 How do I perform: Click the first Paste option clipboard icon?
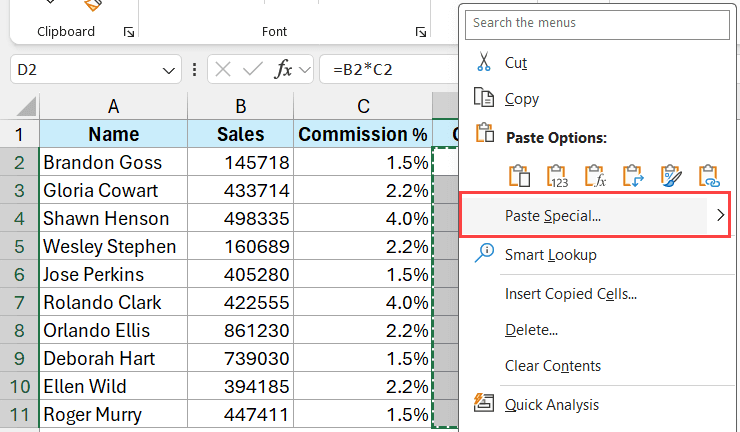coord(519,177)
